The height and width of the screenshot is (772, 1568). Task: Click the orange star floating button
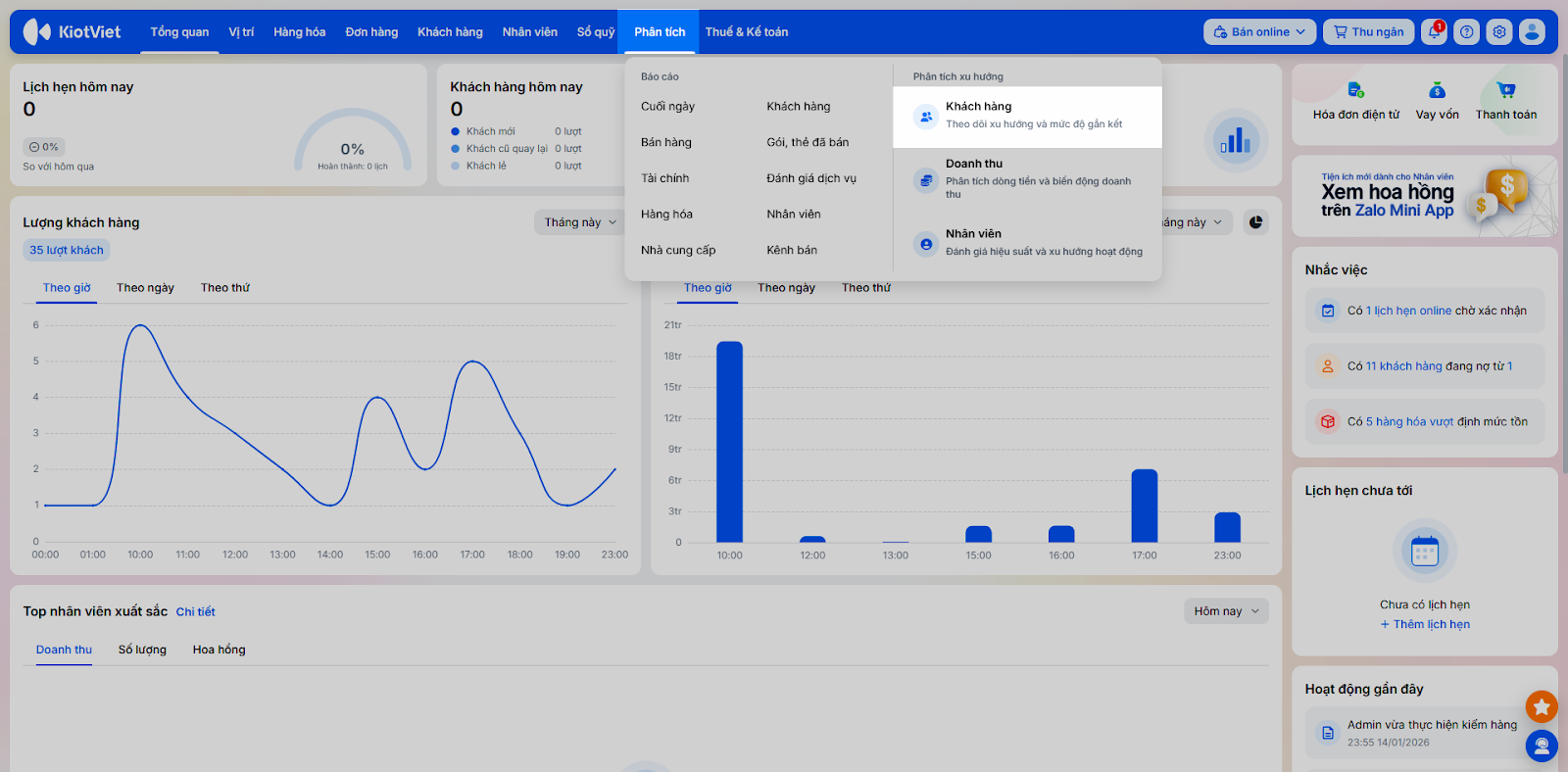1542,705
